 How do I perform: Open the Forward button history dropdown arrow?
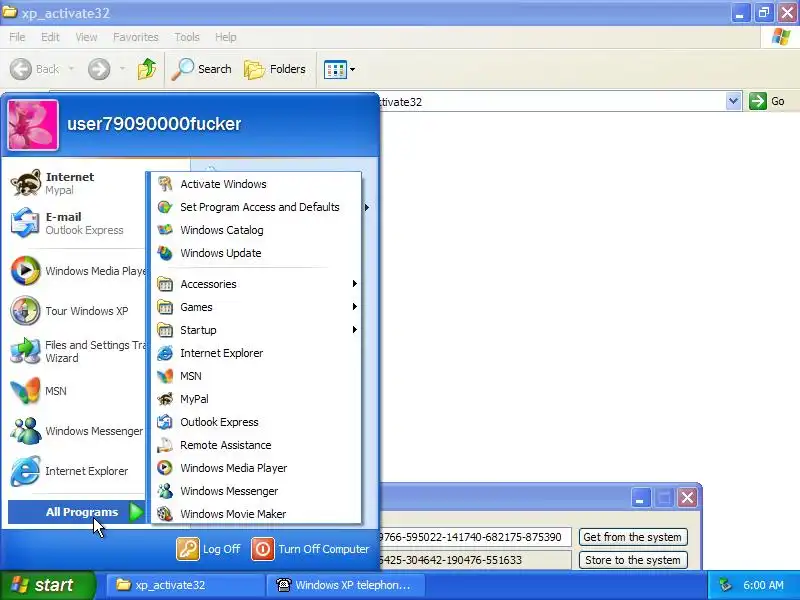point(122,68)
